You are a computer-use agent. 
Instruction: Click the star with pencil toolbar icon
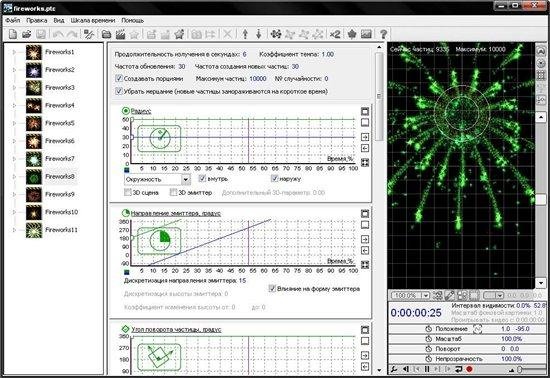tap(179, 34)
